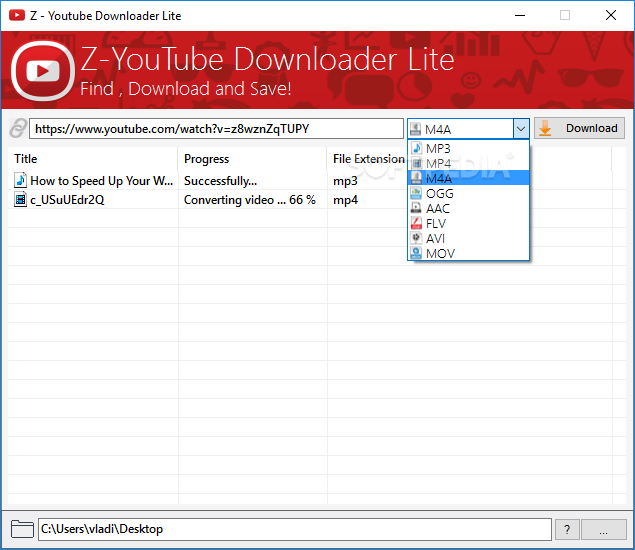Click 'Converting video ... 66 %' cell
635x550 pixels.
[249, 200]
